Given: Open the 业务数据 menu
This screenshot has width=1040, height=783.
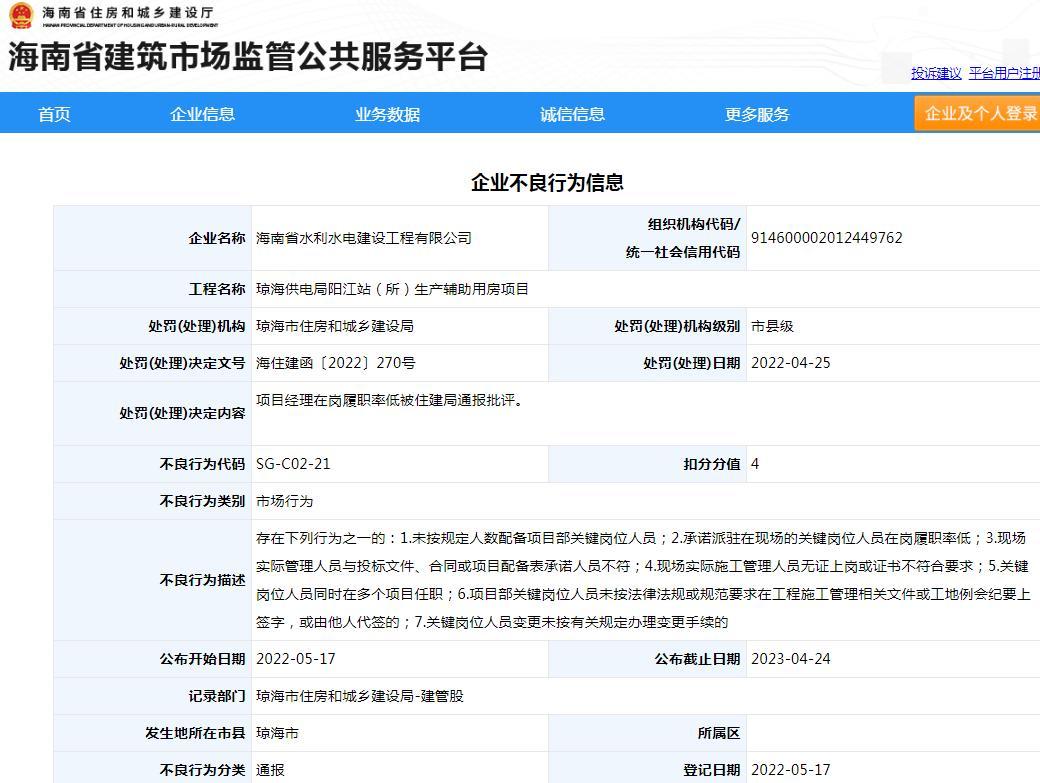Looking at the screenshot, I should tap(387, 114).
